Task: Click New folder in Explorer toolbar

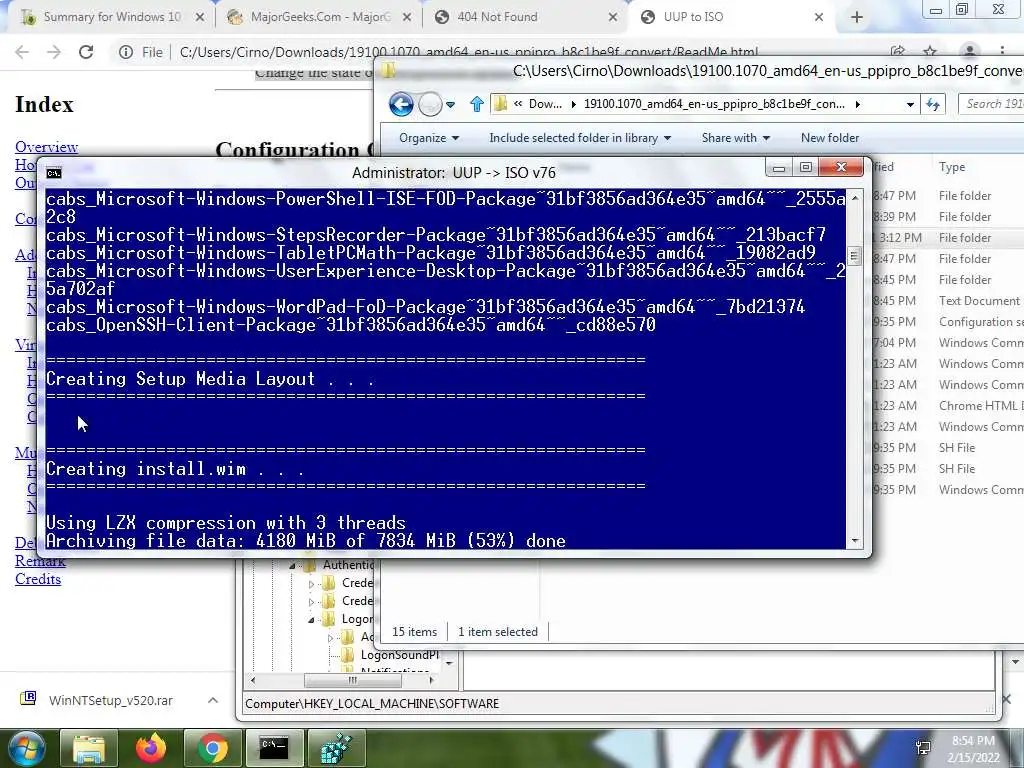Action: (829, 138)
